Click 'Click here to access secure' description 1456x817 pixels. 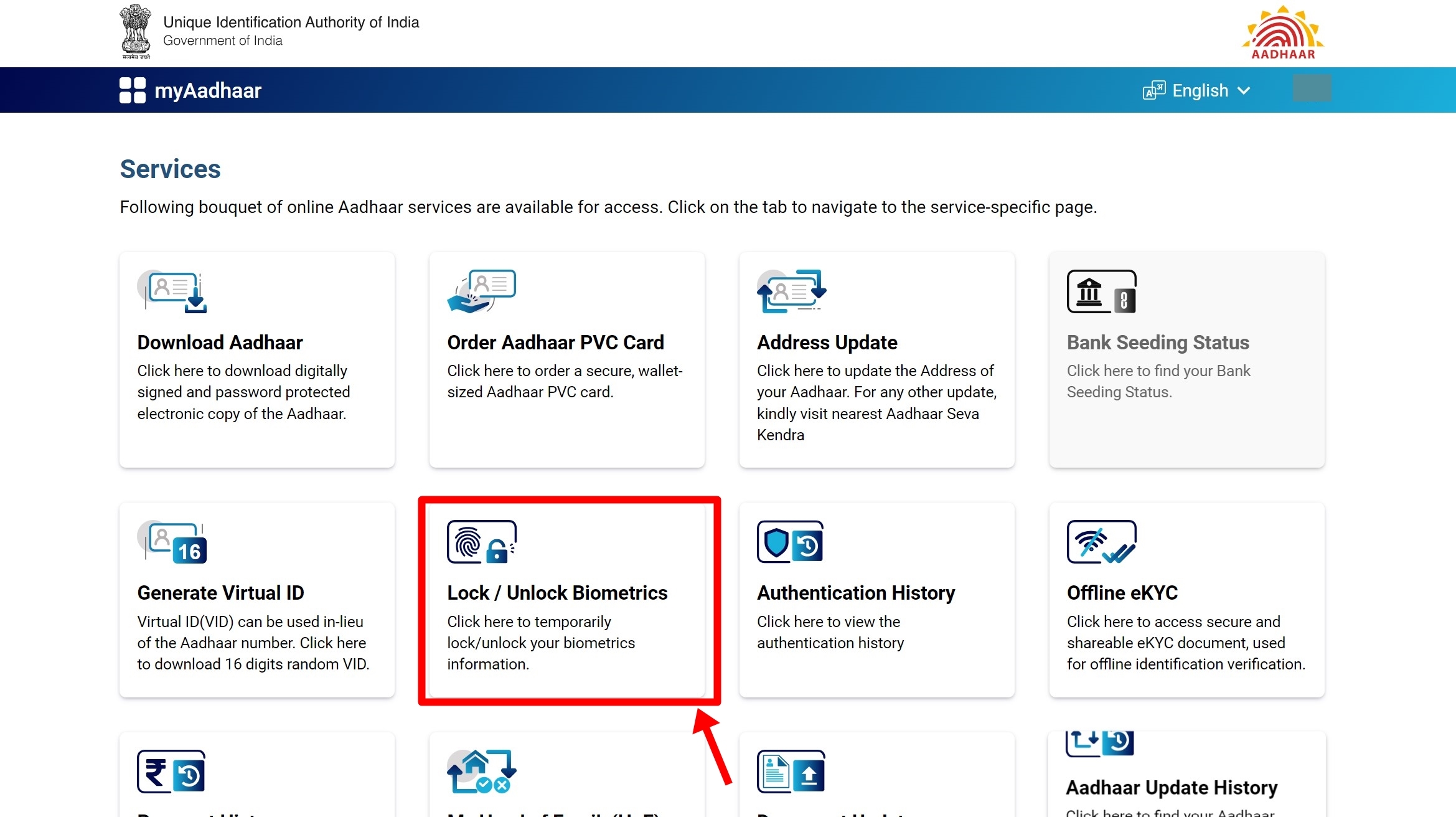click(1186, 643)
